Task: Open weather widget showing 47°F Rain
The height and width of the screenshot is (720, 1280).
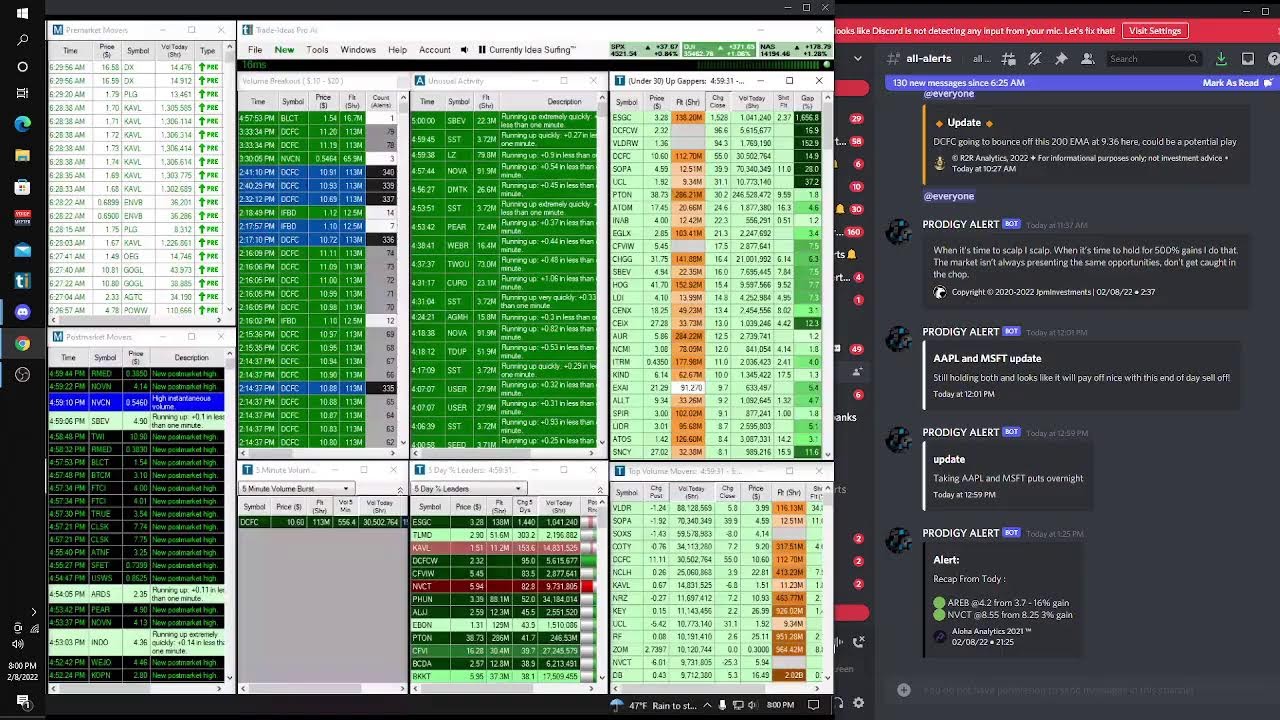Action: coord(654,706)
